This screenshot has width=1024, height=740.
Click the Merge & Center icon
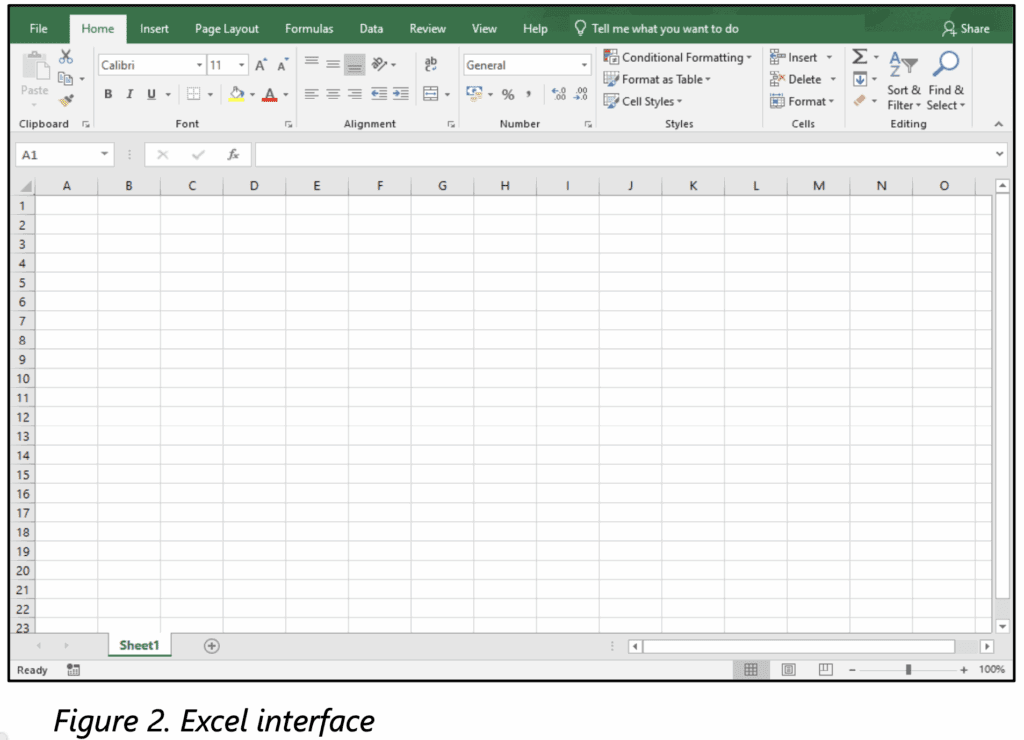pos(432,94)
